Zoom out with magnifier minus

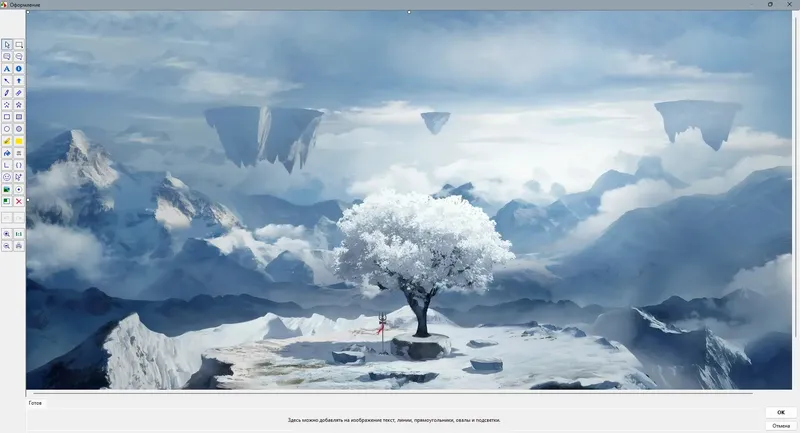pyautogui.click(x=7, y=246)
